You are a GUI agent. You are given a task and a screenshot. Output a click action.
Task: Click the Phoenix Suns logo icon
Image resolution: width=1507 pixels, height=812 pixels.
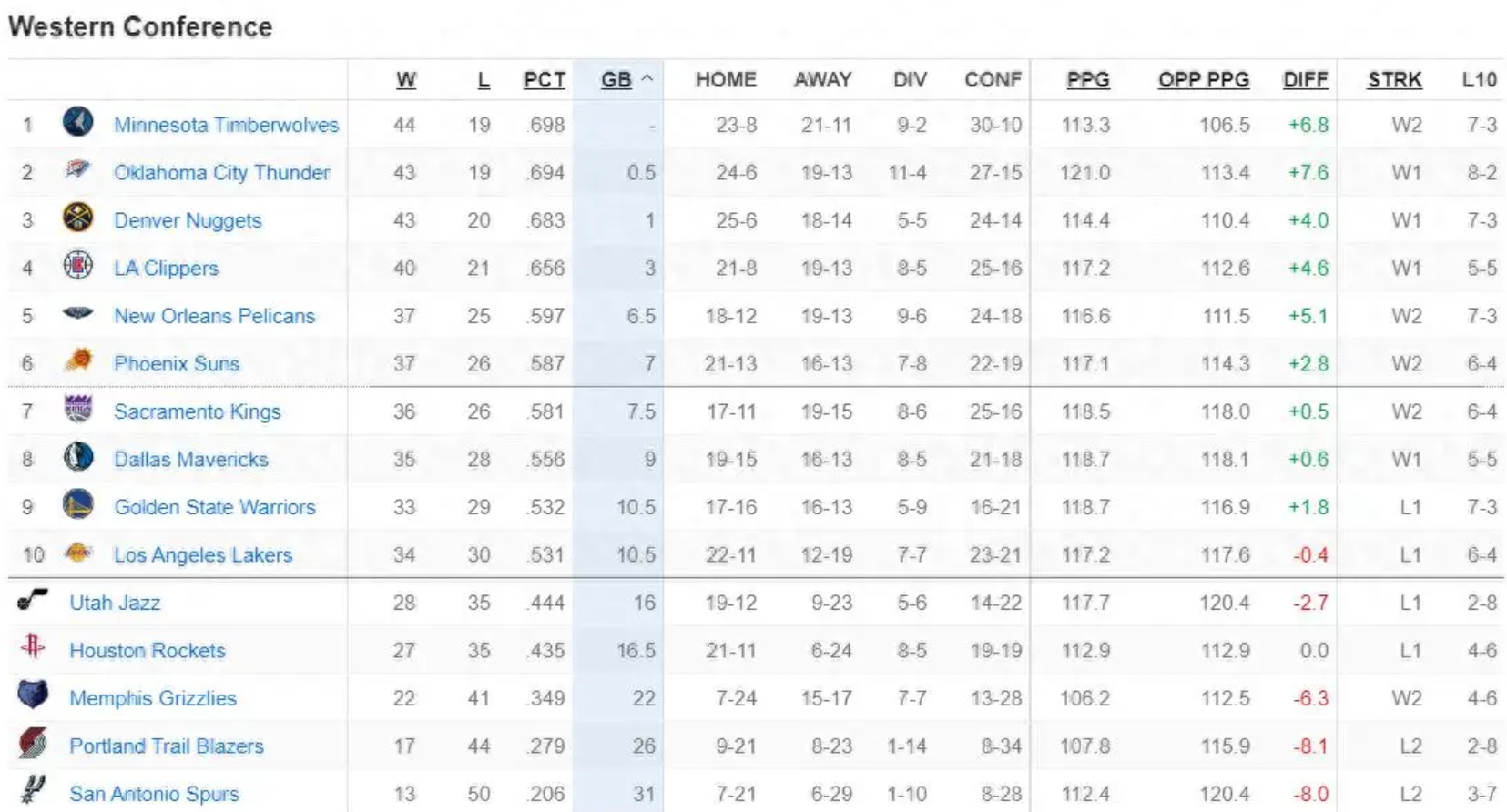[78, 361]
